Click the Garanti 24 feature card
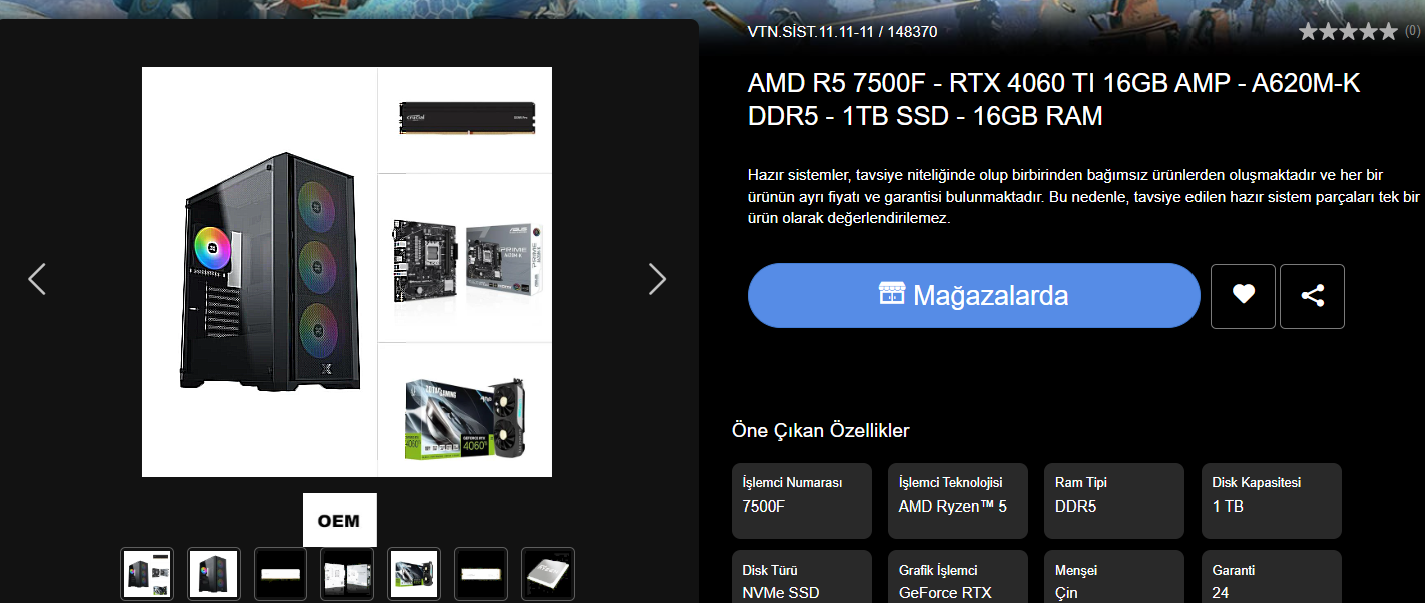 pyautogui.click(x=1270, y=577)
